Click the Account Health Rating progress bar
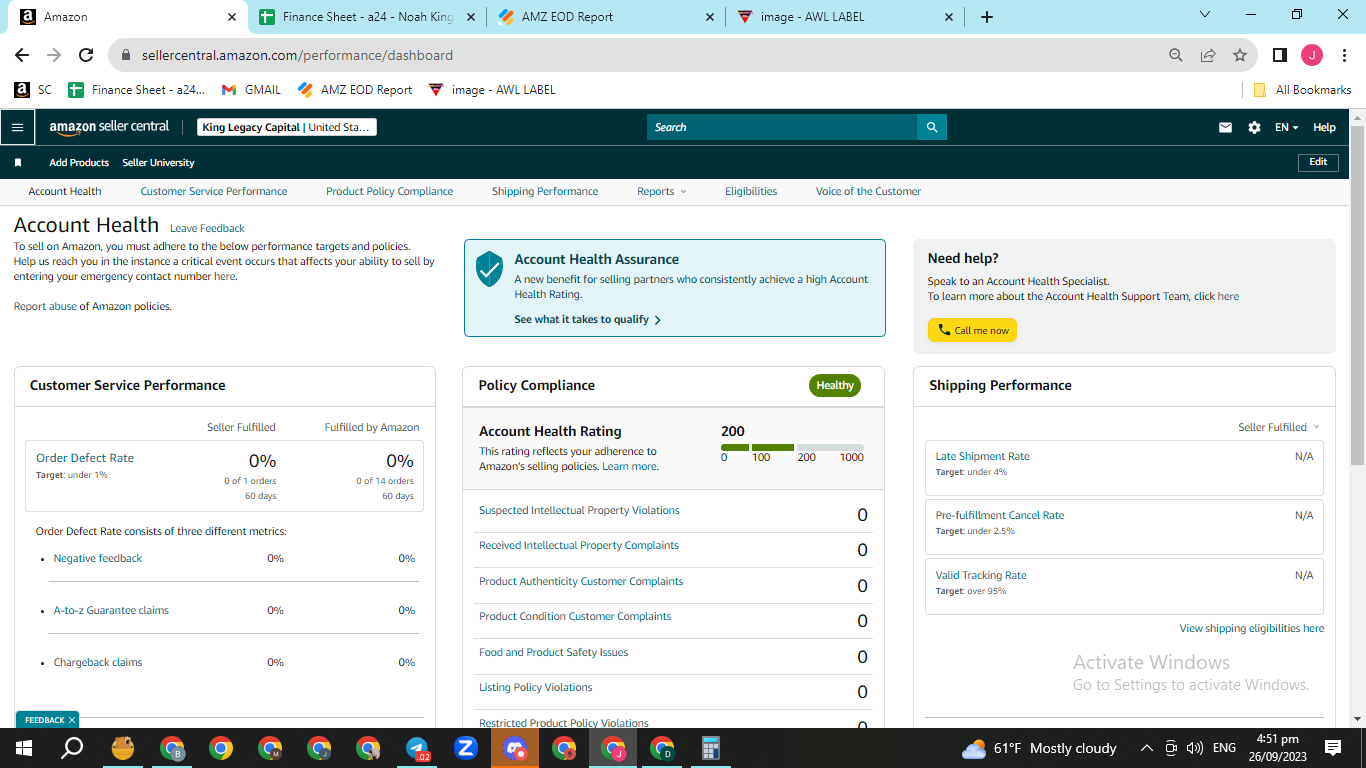 coord(792,447)
